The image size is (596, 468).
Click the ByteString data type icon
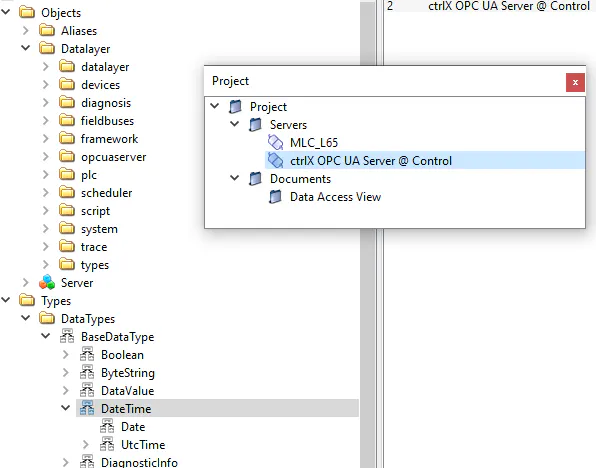pos(87,373)
